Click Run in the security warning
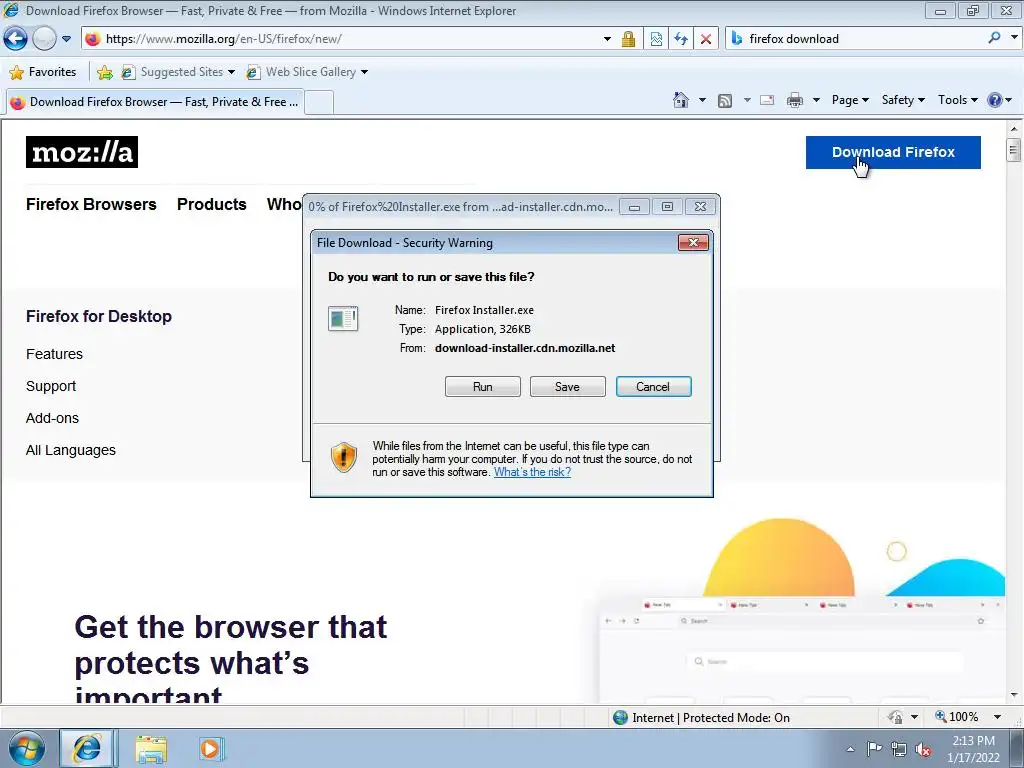The height and width of the screenshot is (768, 1024). (483, 387)
